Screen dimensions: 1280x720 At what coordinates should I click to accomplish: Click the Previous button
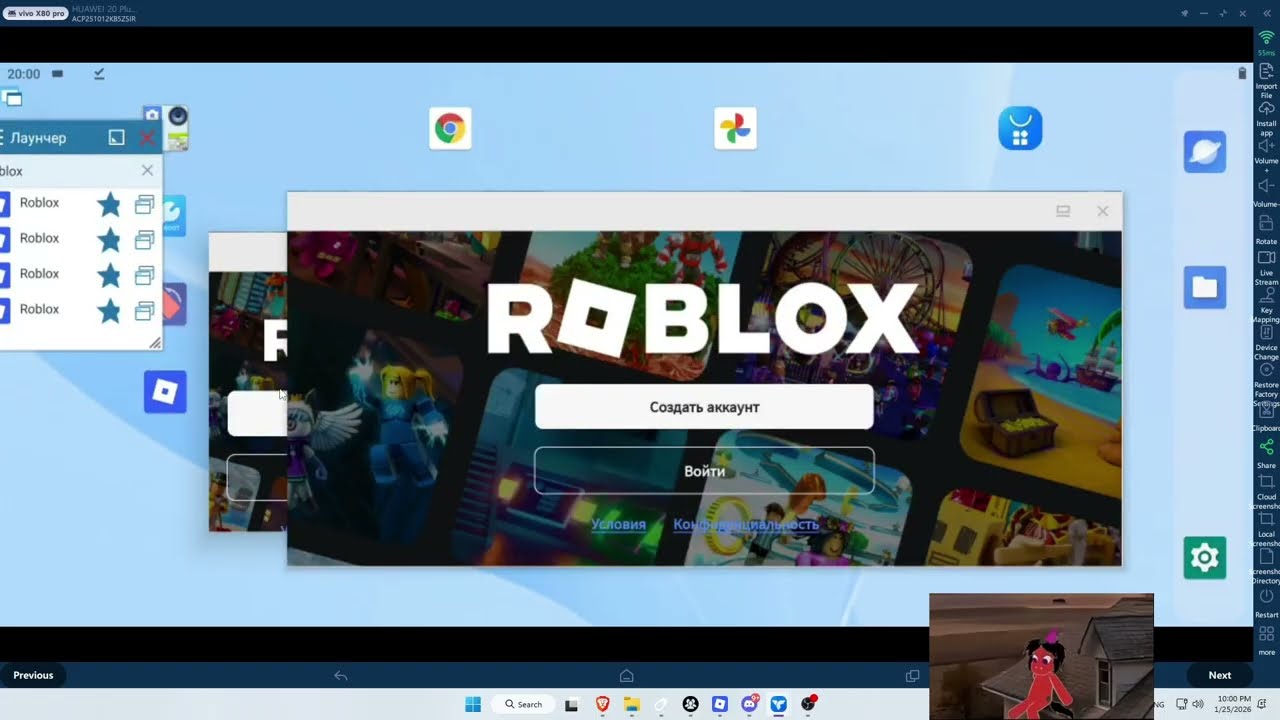[33, 675]
